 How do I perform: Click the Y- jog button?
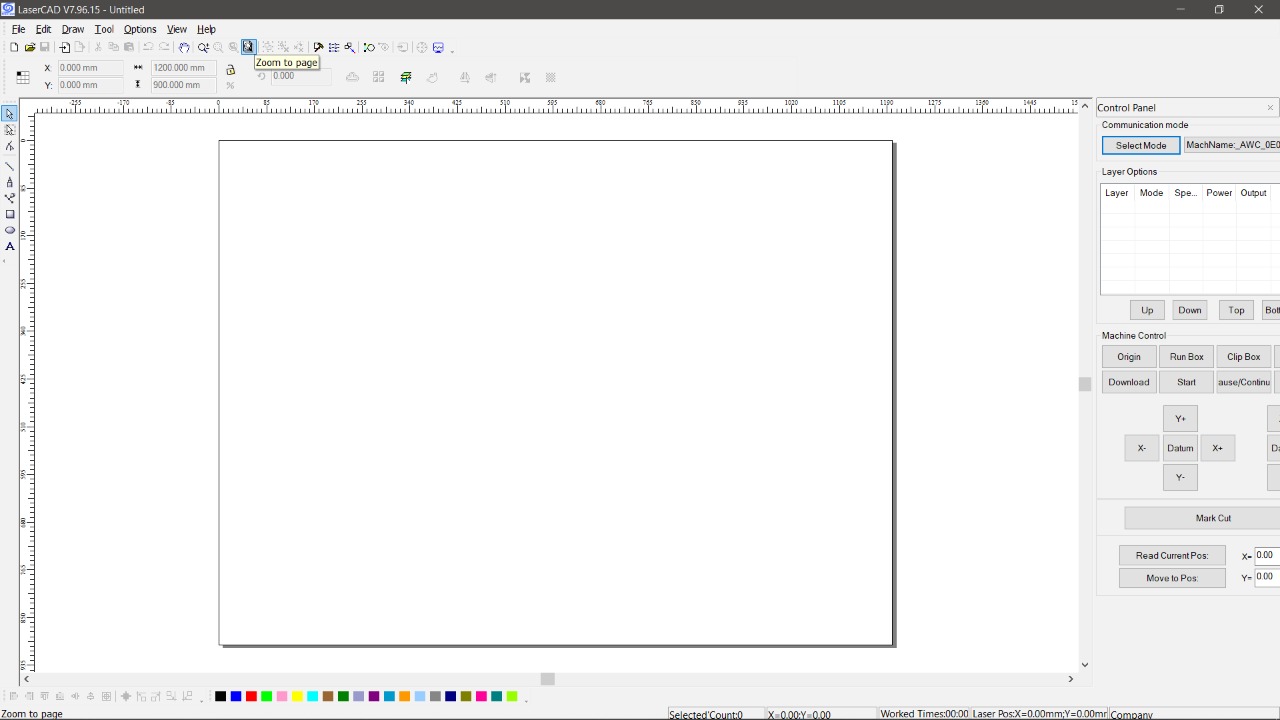(1180, 478)
